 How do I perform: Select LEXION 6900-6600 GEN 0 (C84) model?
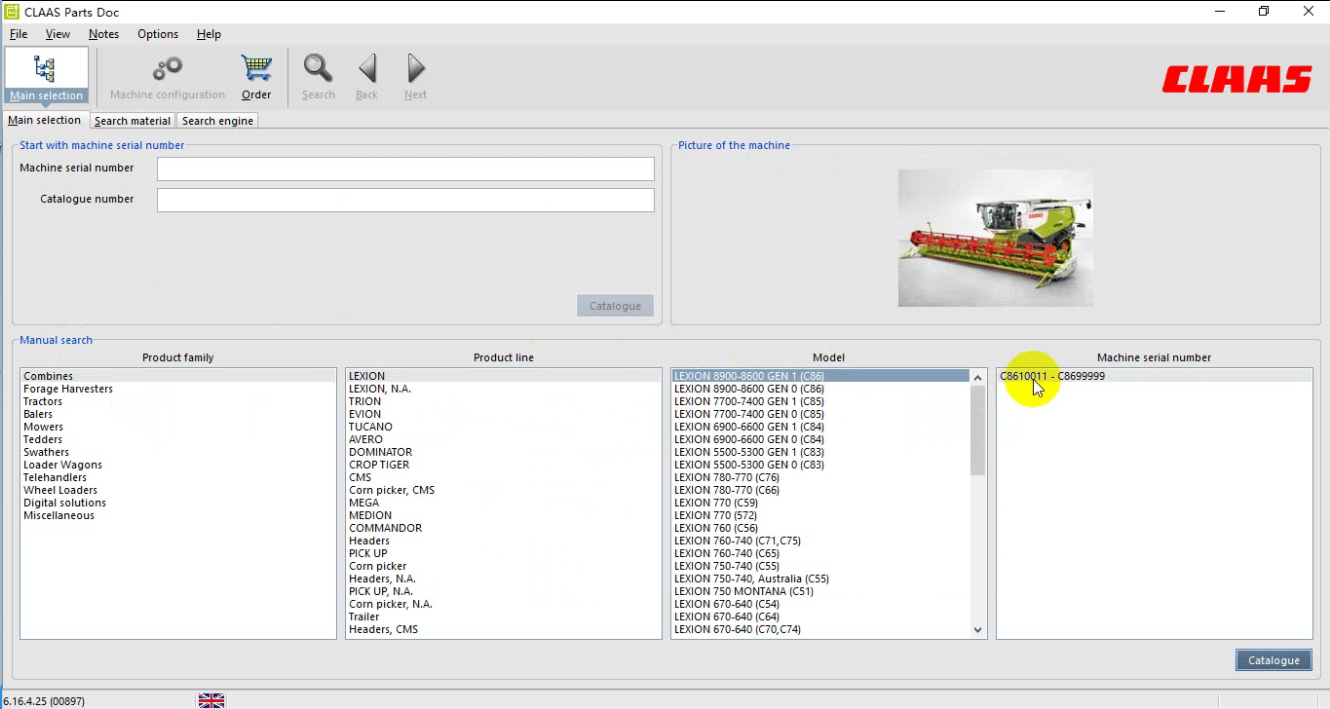(x=821, y=439)
